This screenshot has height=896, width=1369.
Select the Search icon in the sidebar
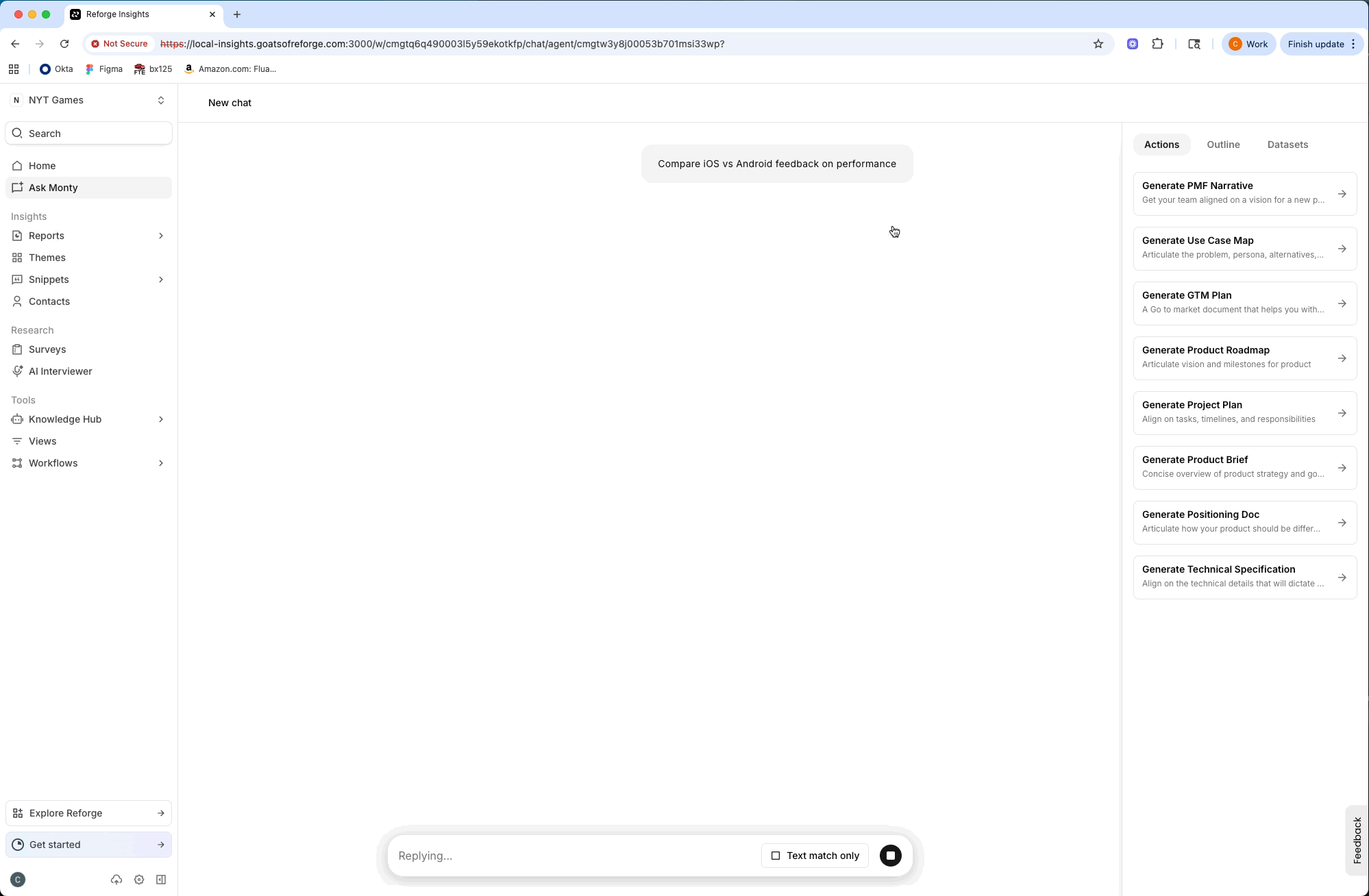click(x=18, y=133)
